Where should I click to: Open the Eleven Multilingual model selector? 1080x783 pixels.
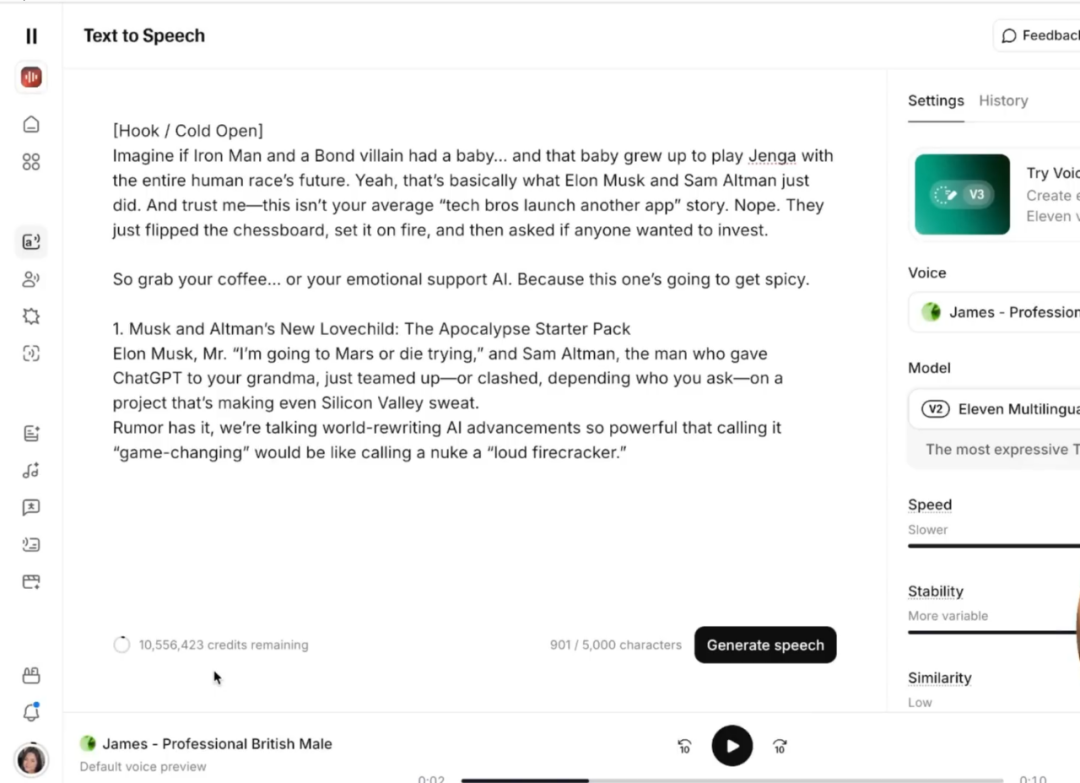pos(996,409)
